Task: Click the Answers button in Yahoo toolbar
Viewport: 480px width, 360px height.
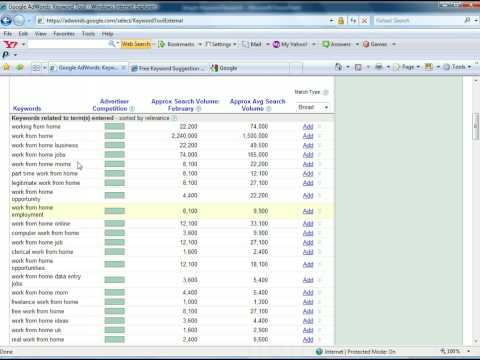Action: [337, 44]
